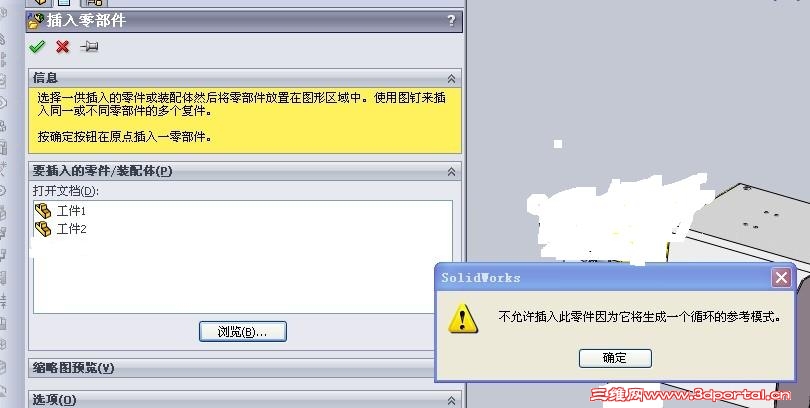Select 工件1 in the open documents list

coord(71,211)
